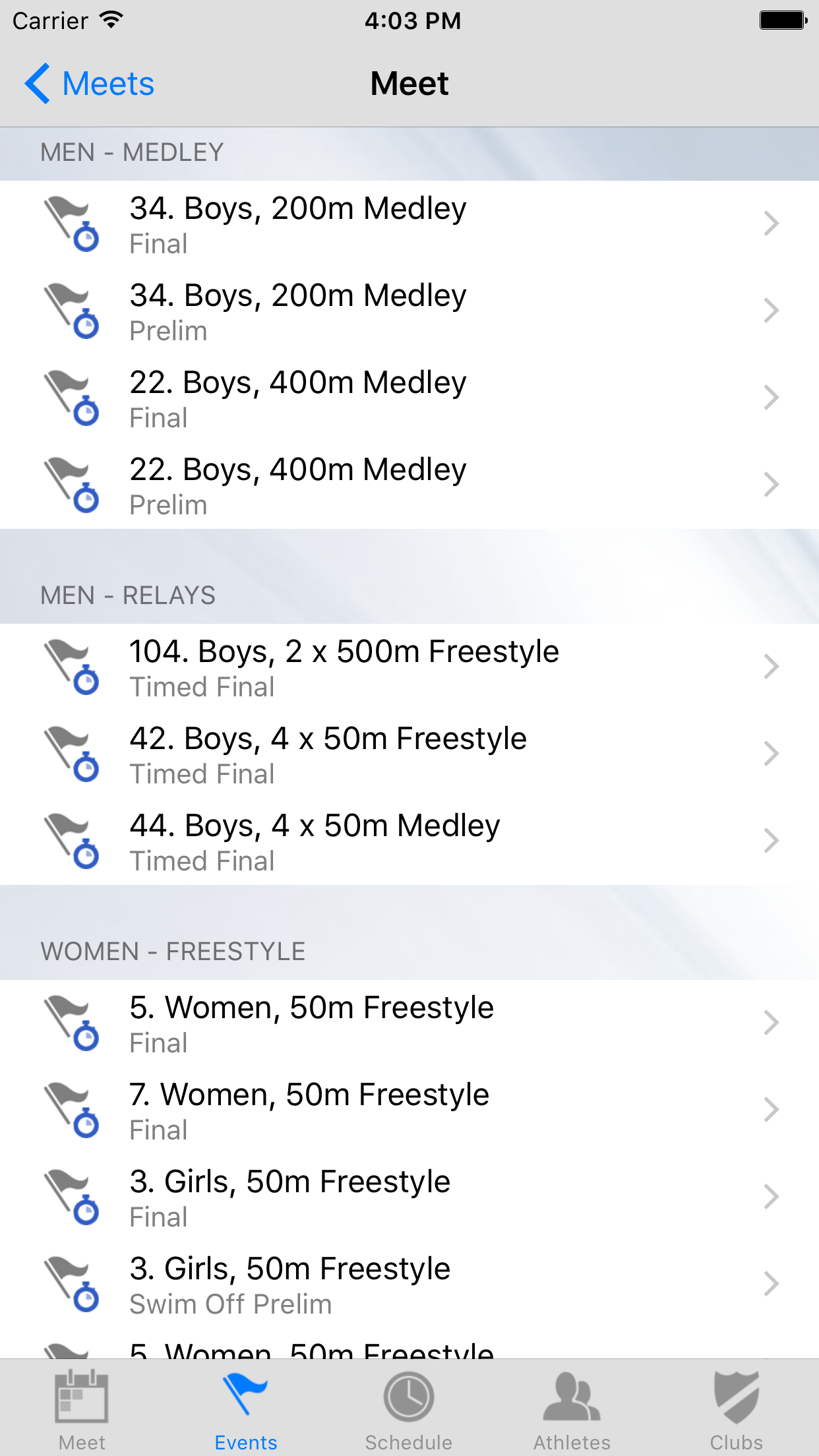Open disclosure chevron for Girls 50m Swim Off Prelim
The width and height of the screenshot is (819, 1456).
coord(771,1284)
